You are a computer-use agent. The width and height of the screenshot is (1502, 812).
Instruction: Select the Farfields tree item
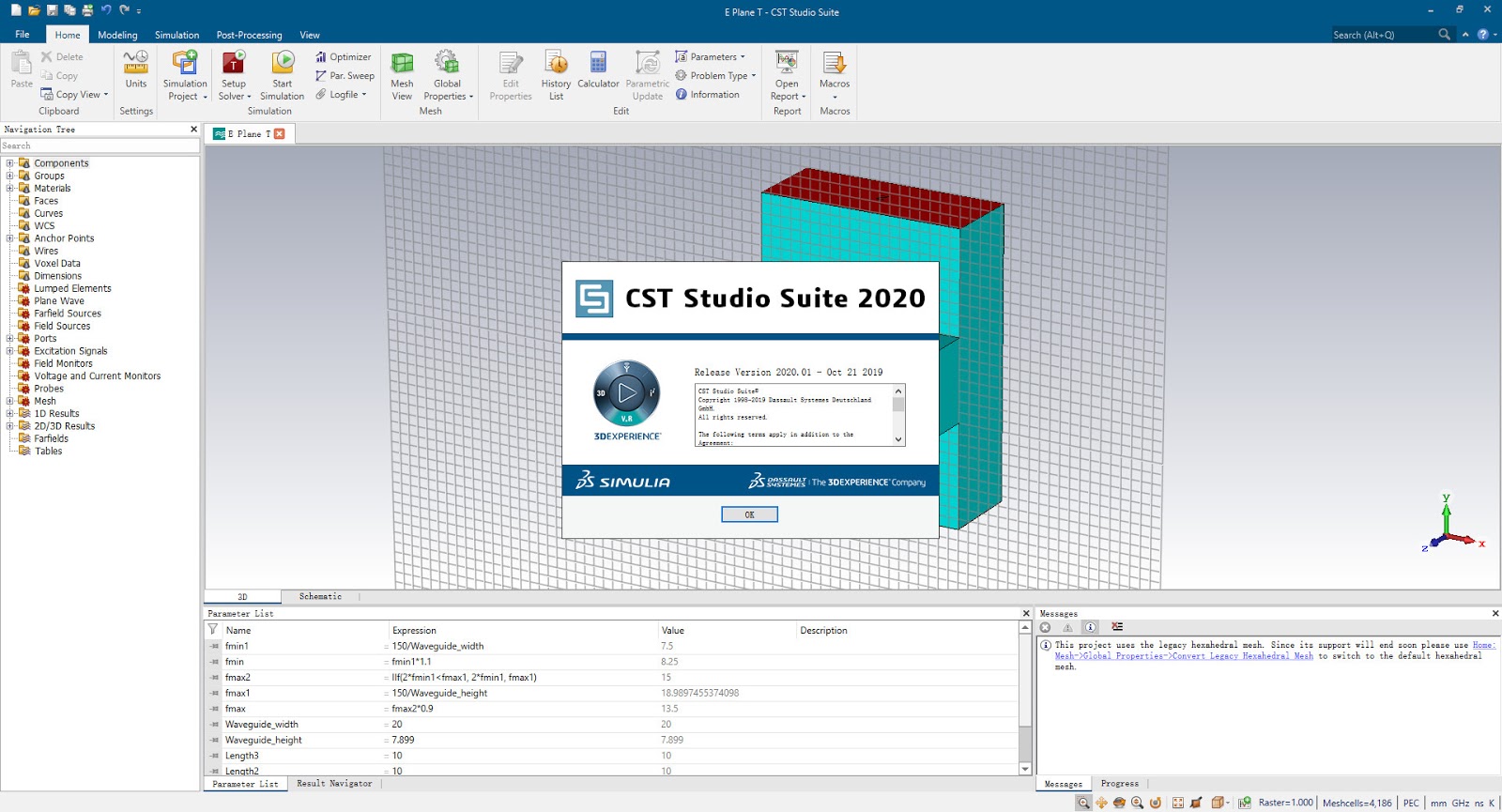pos(51,438)
